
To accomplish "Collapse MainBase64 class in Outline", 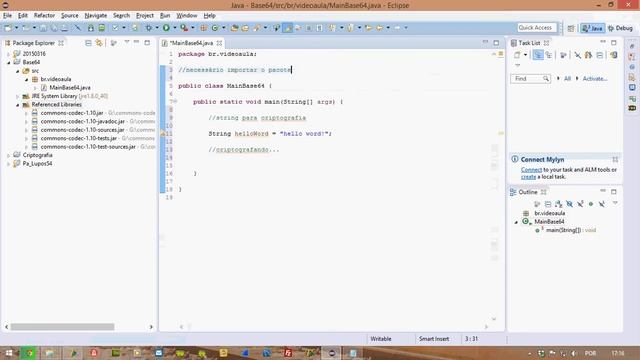I will [516, 222].
